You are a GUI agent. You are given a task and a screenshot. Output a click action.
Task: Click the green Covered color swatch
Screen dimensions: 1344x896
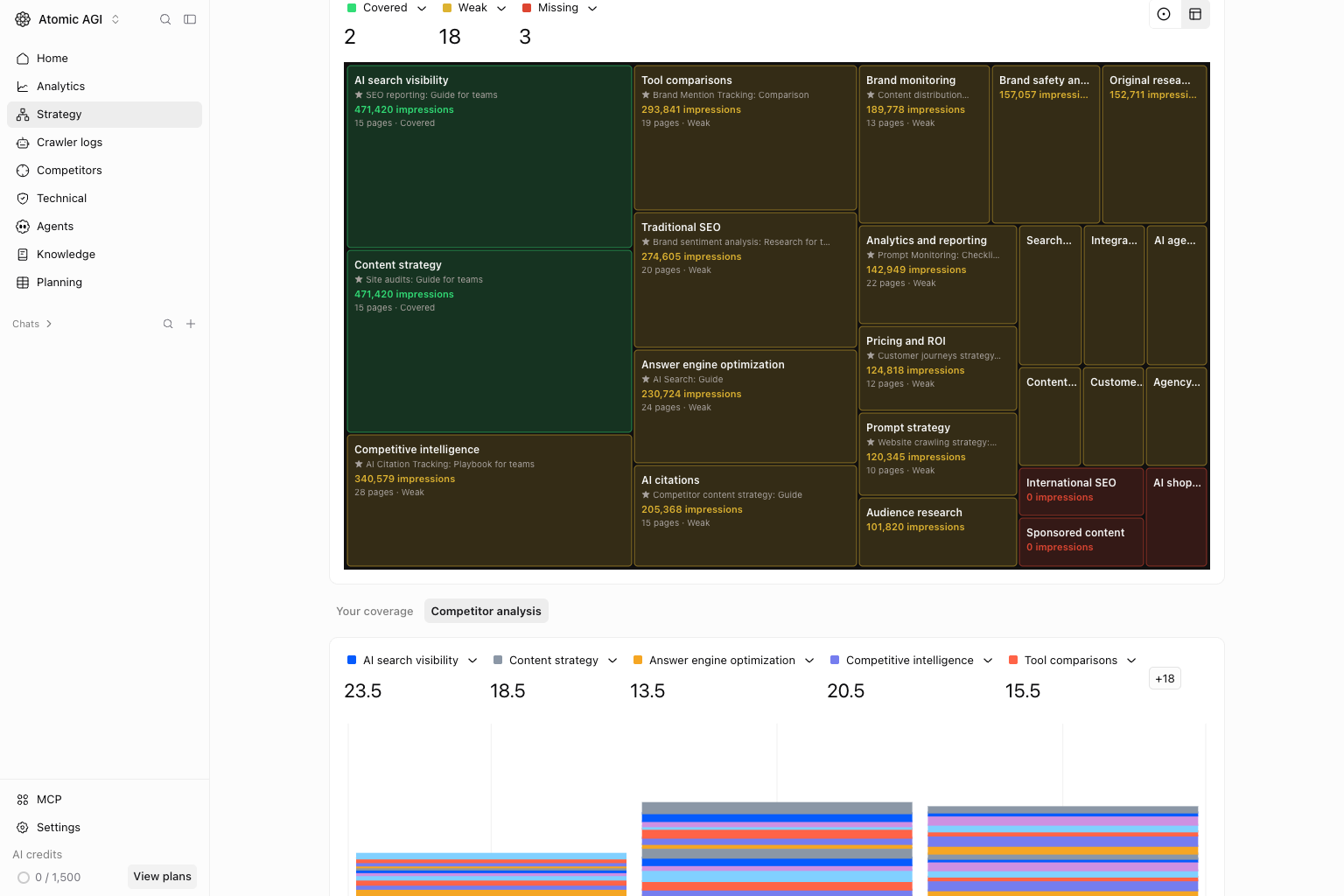[x=352, y=8]
